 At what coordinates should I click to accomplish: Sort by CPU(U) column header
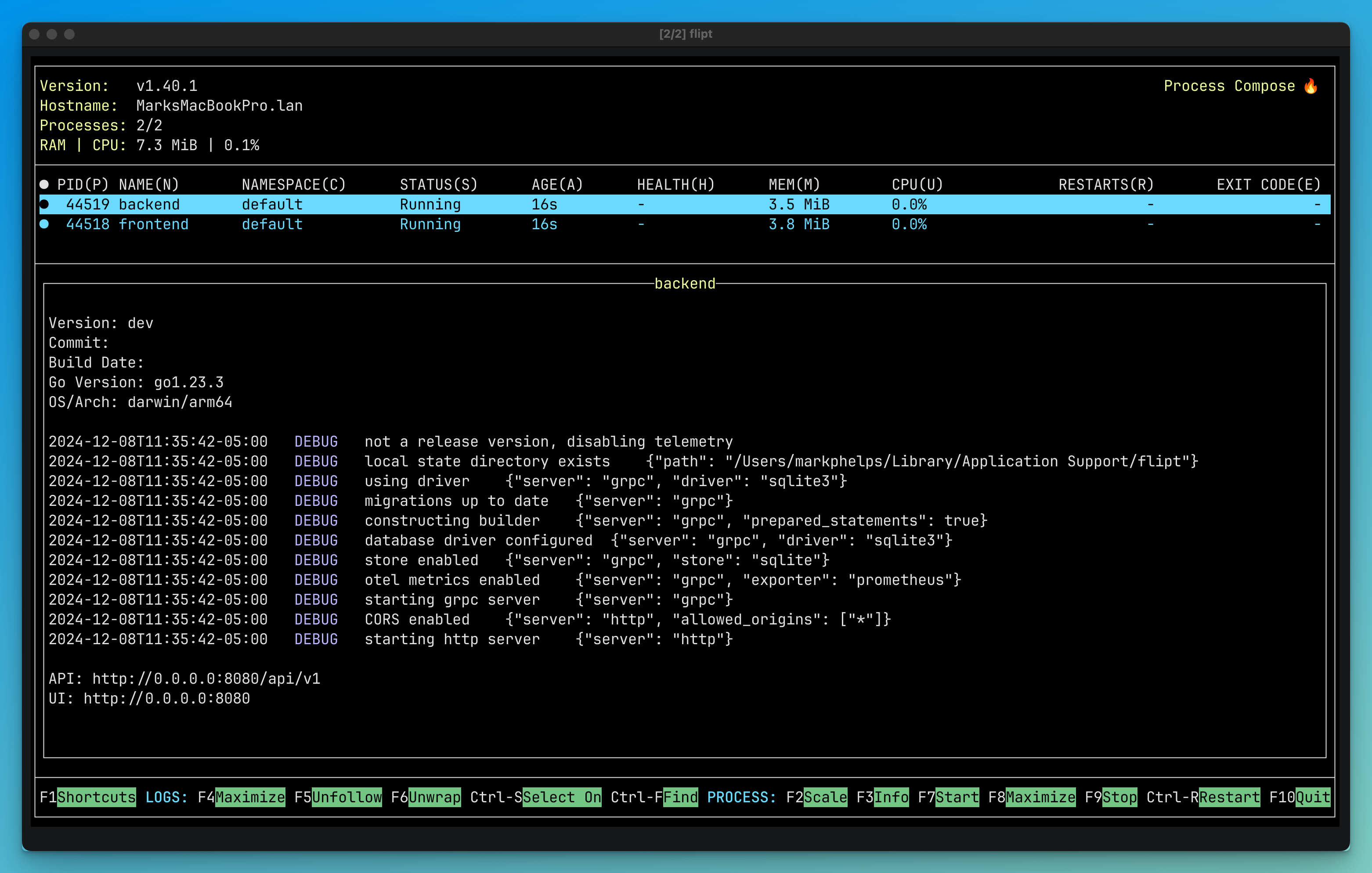click(917, 184)
